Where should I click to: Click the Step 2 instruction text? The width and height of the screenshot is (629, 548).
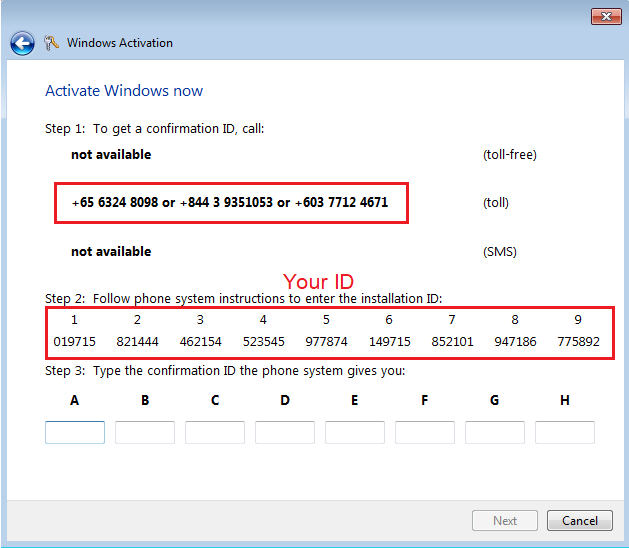click(x=243, y=298)
